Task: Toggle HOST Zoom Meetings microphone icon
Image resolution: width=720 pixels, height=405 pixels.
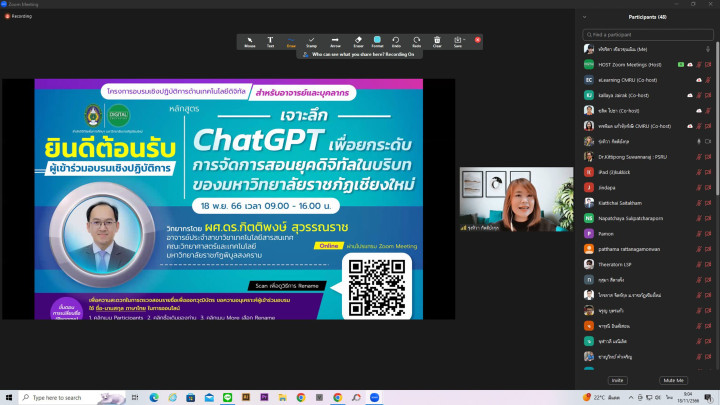Action: 699,65
